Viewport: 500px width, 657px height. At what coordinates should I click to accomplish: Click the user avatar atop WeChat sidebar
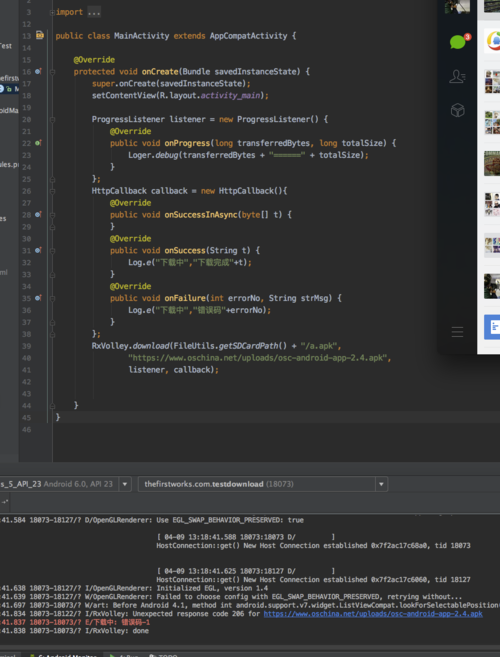pos(457,6)
